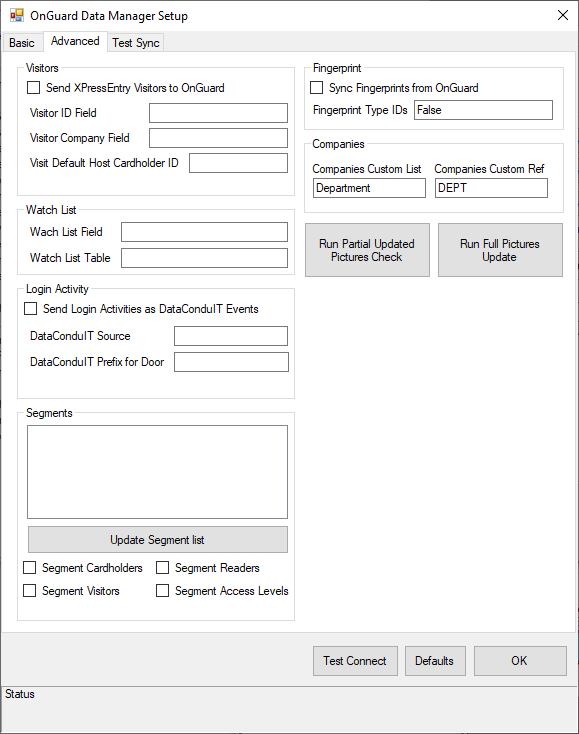Restore settings with the Defaults button
The height and width of the screenshot is (734, 579).
(435, 661)
